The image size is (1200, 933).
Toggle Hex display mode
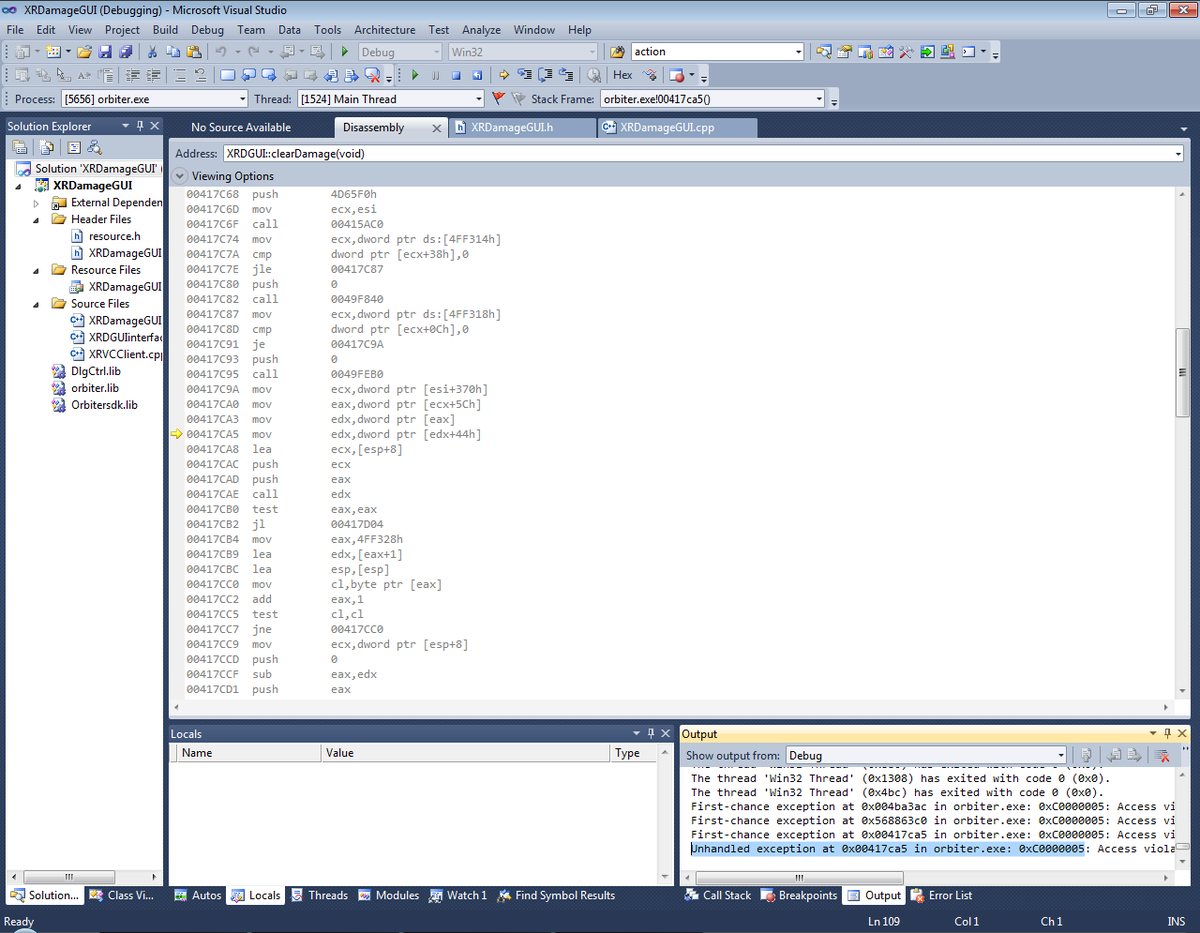point(622,75)
